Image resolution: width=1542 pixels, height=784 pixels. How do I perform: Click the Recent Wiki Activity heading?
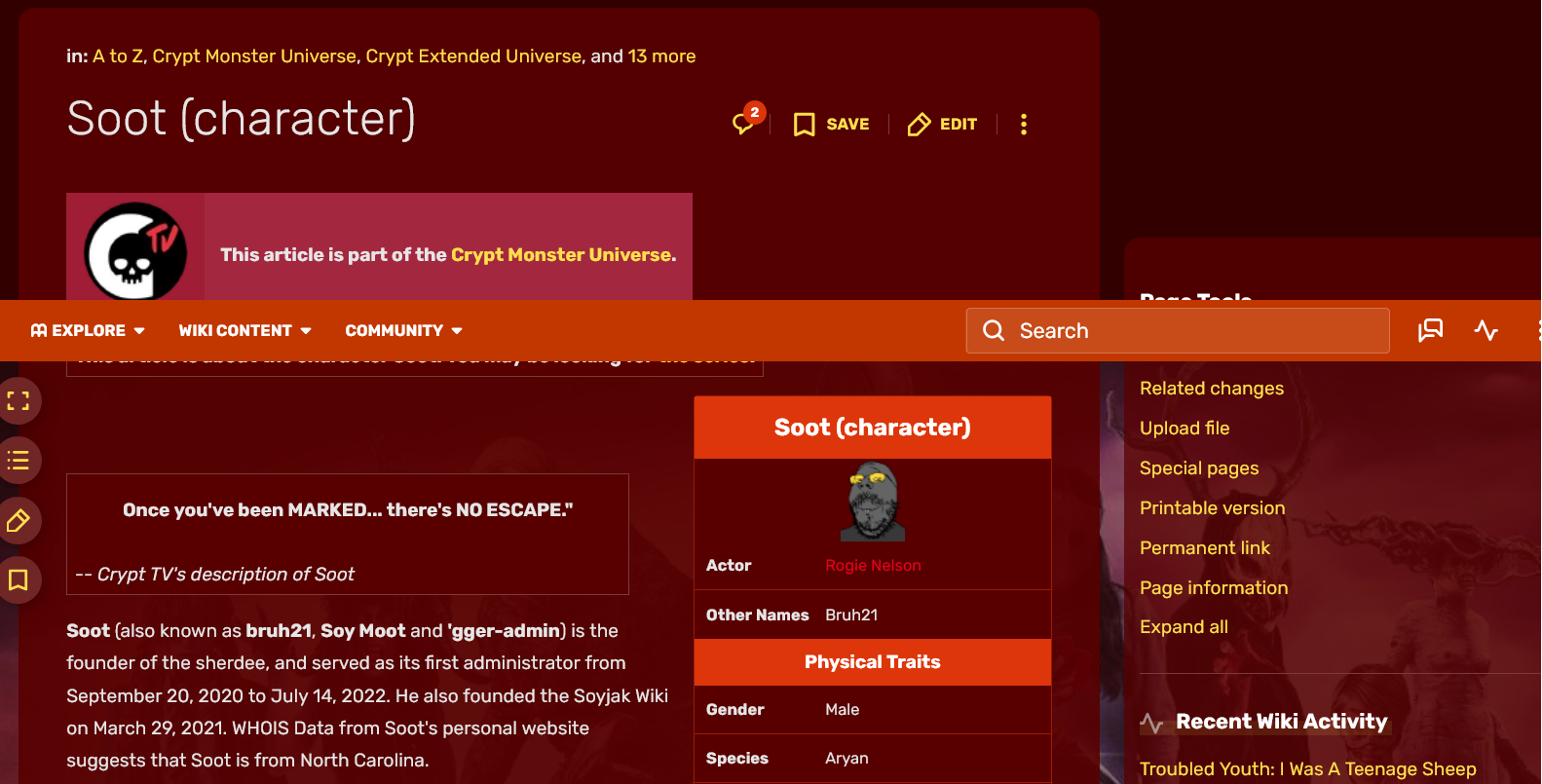point(1282,722)
